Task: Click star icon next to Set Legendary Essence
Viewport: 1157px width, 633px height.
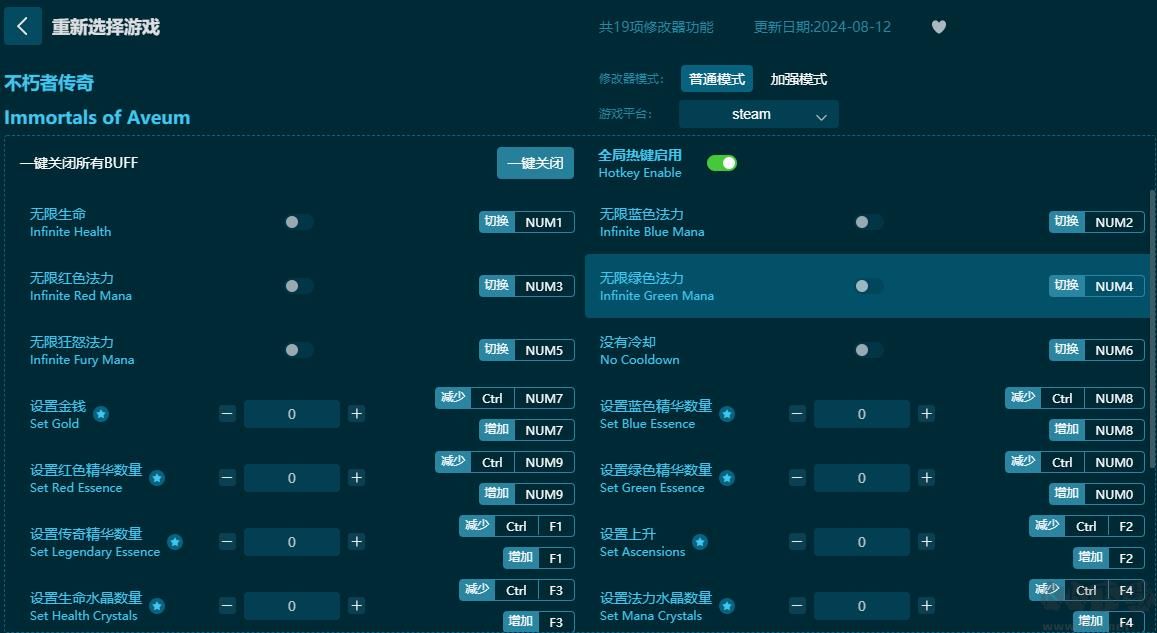Action: tap(175, 542)
